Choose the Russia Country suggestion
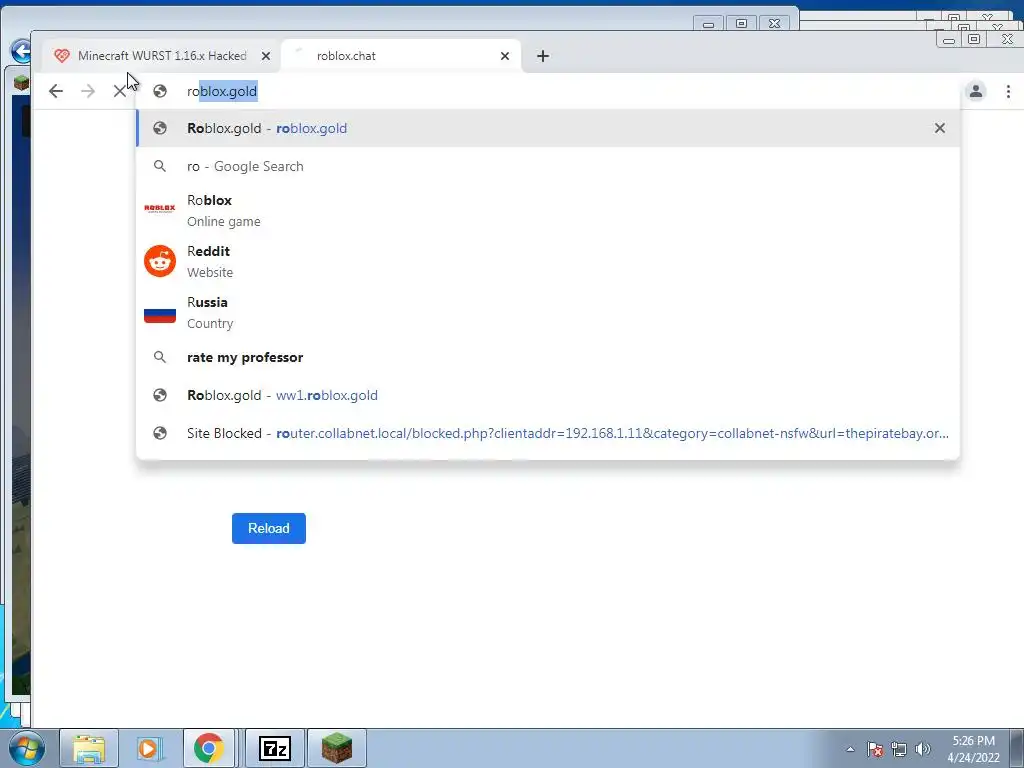 click(547, 312)
